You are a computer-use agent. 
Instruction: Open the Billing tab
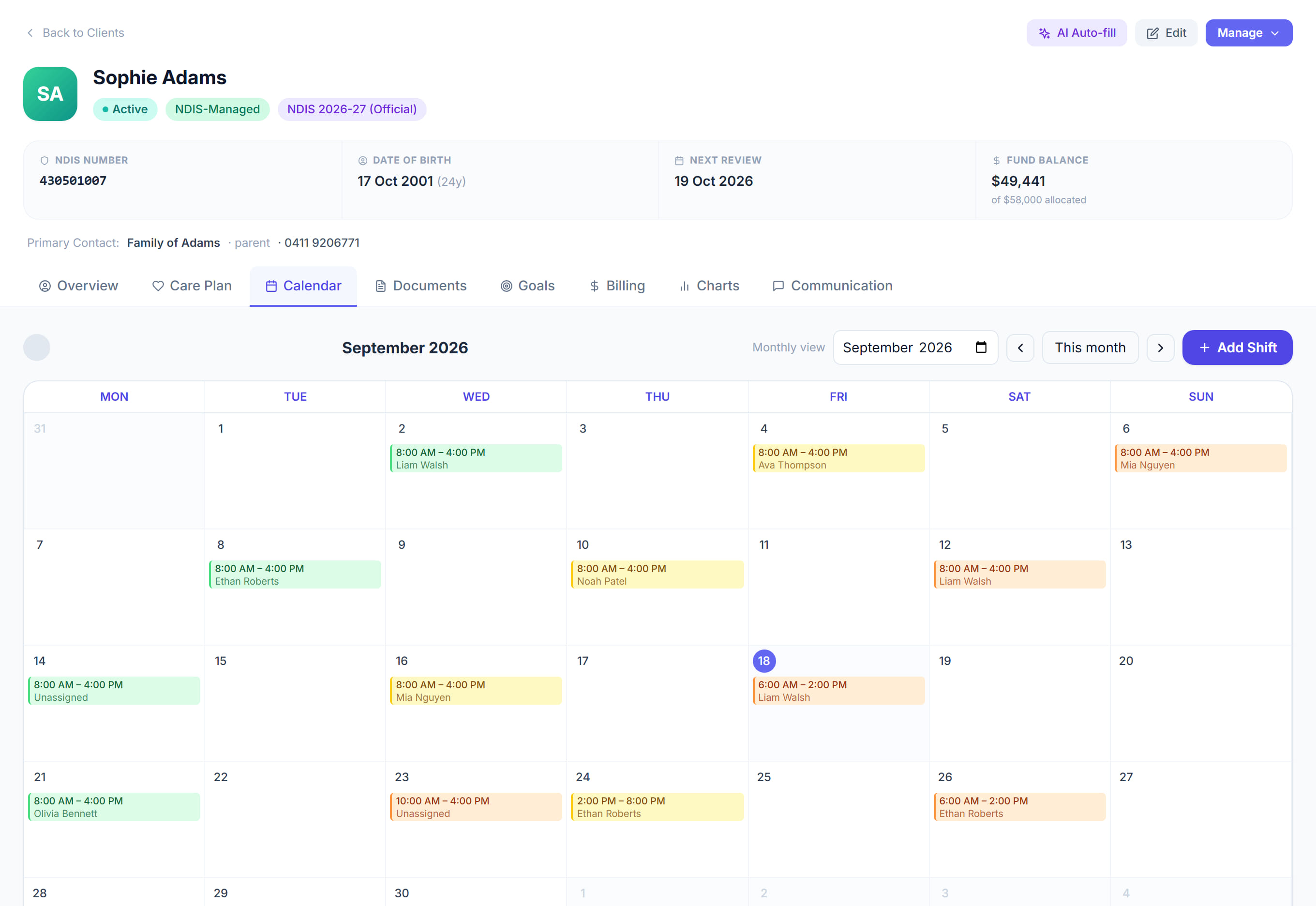click(617, 286)
